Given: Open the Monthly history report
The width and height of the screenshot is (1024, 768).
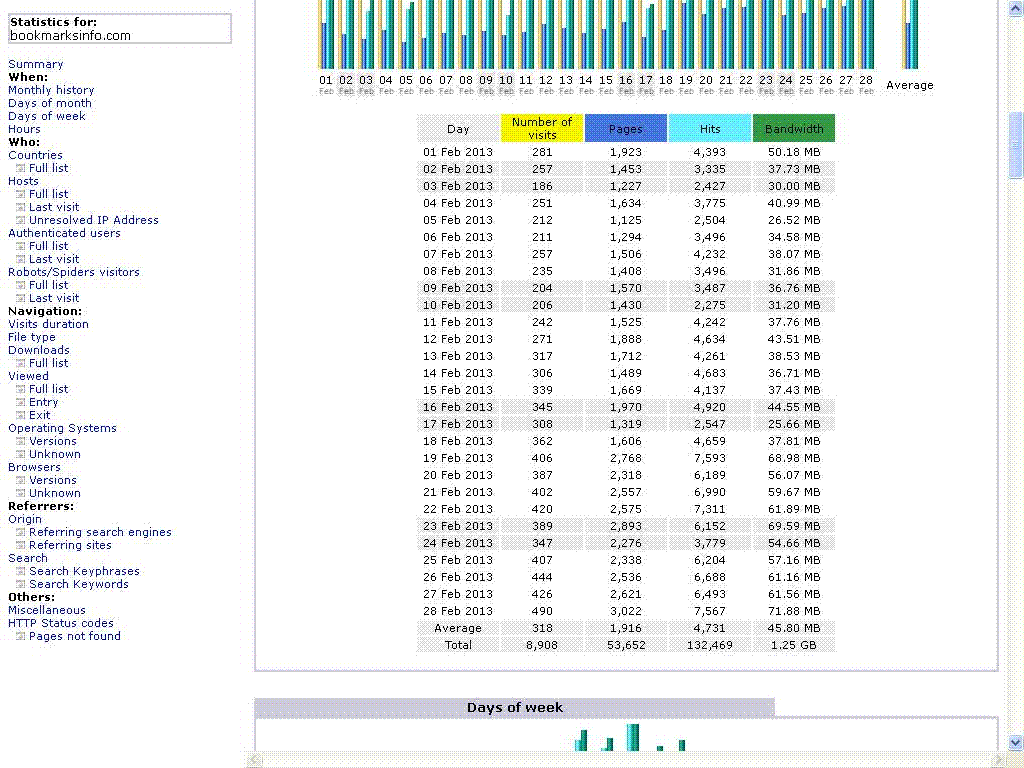Looking at the screenshot, I should (x=51, y=90).
